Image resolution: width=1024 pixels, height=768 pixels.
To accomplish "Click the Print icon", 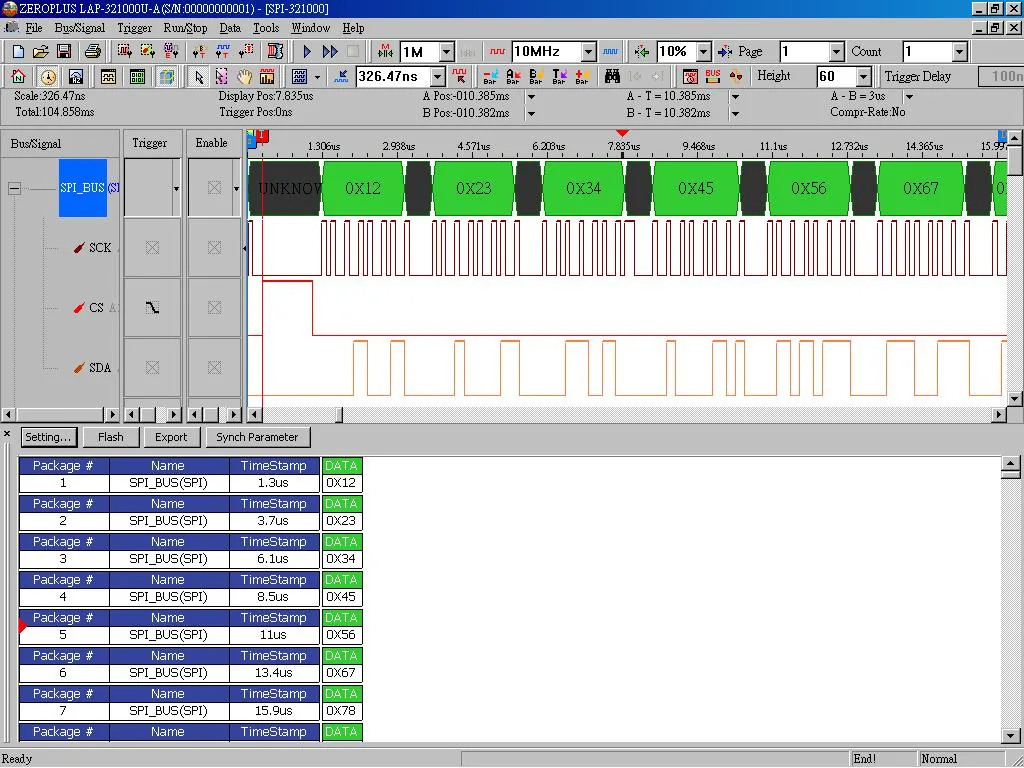I will click(93, 52).
